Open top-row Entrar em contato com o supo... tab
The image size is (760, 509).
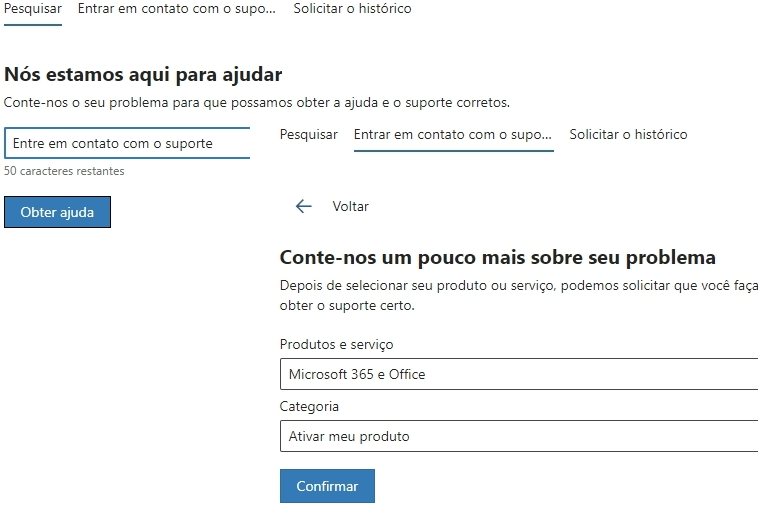tap(176, 9)
